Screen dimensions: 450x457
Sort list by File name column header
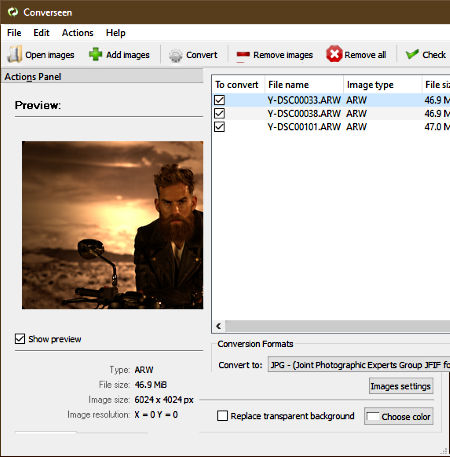click(x=304, y=85)
